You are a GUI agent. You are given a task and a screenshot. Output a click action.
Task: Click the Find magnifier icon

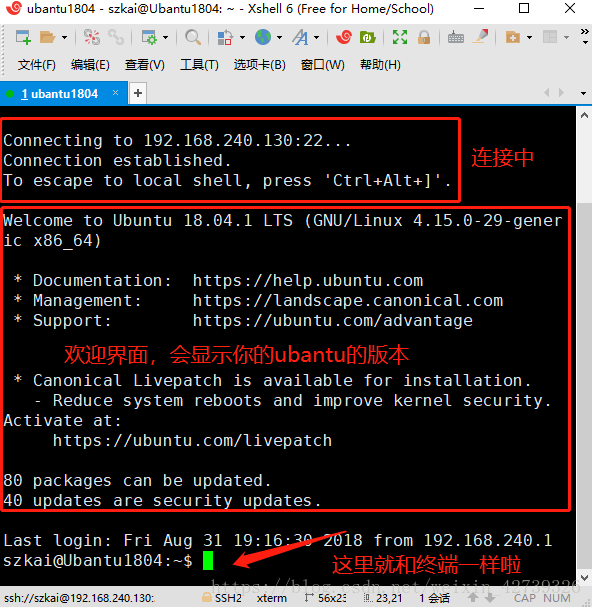coord(192,38)
